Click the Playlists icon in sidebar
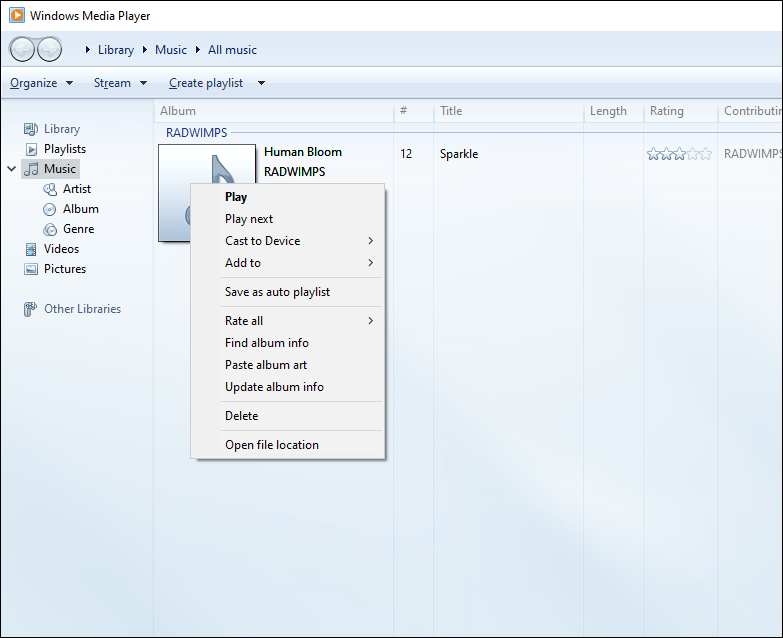The image size is (783, 638). coord(31,149)
